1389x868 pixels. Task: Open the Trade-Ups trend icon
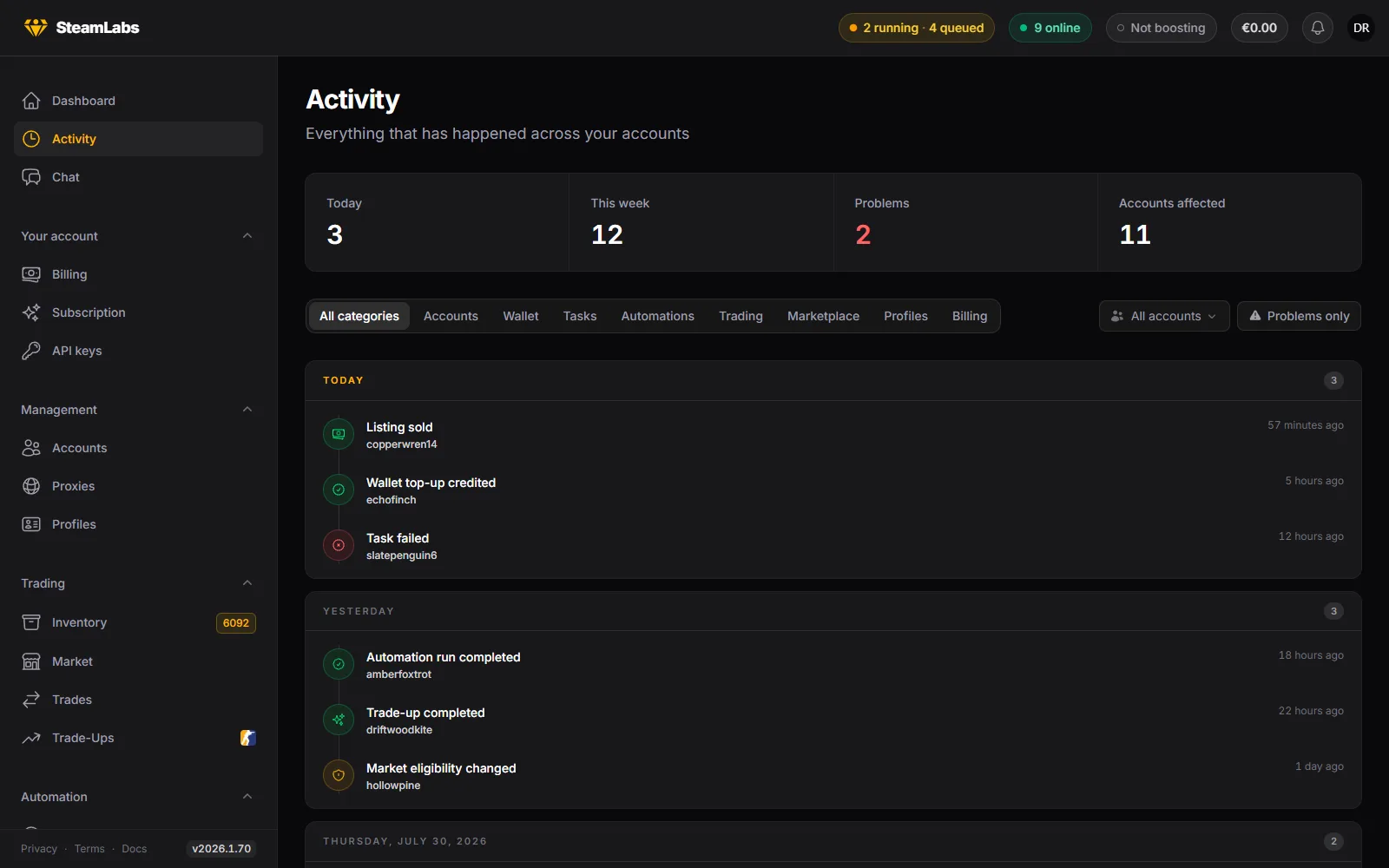[x=31, y=738]
